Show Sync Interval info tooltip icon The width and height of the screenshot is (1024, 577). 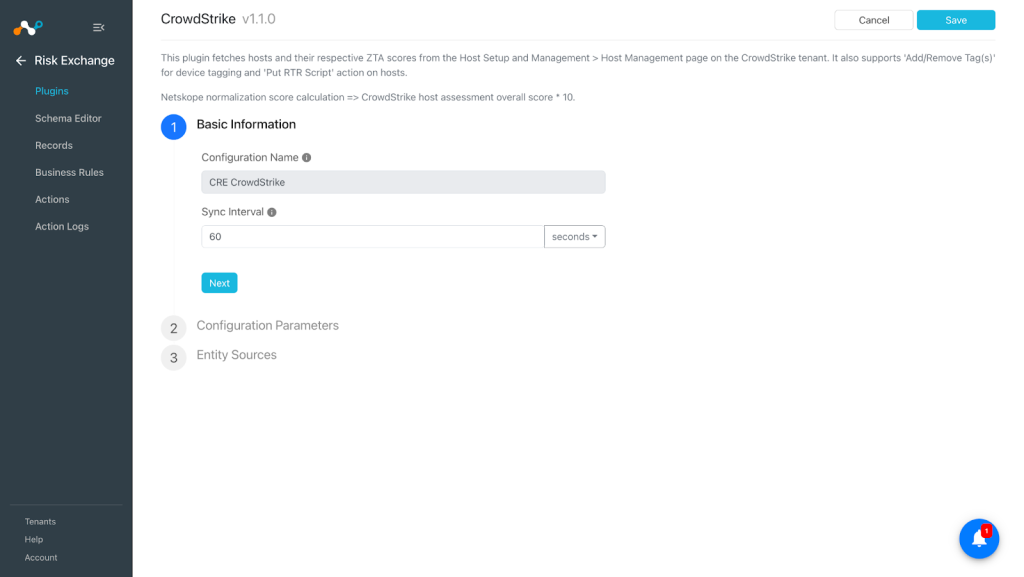pos(272,212)
